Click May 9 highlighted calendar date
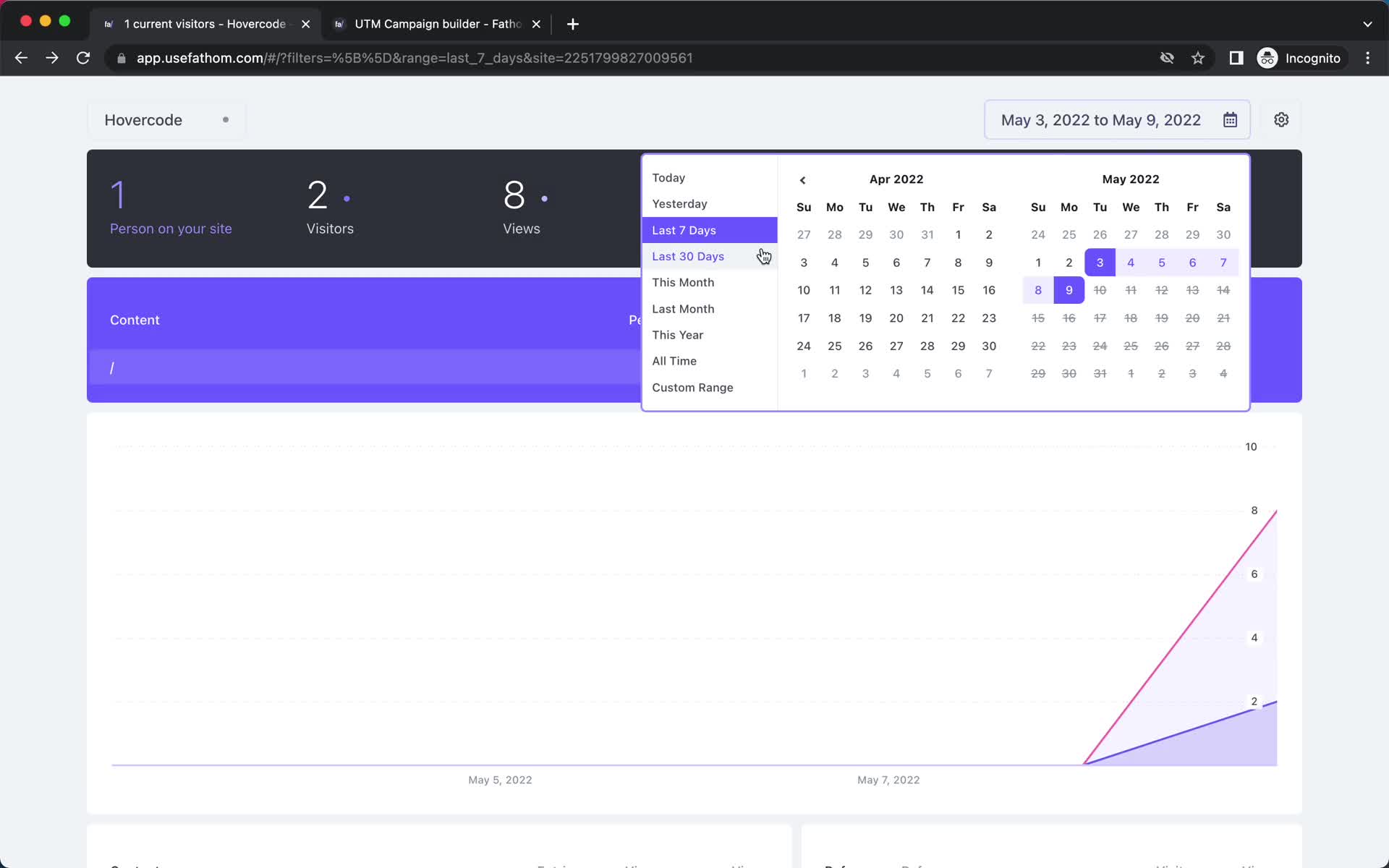1389x868 pixels. pos(1068,290)
